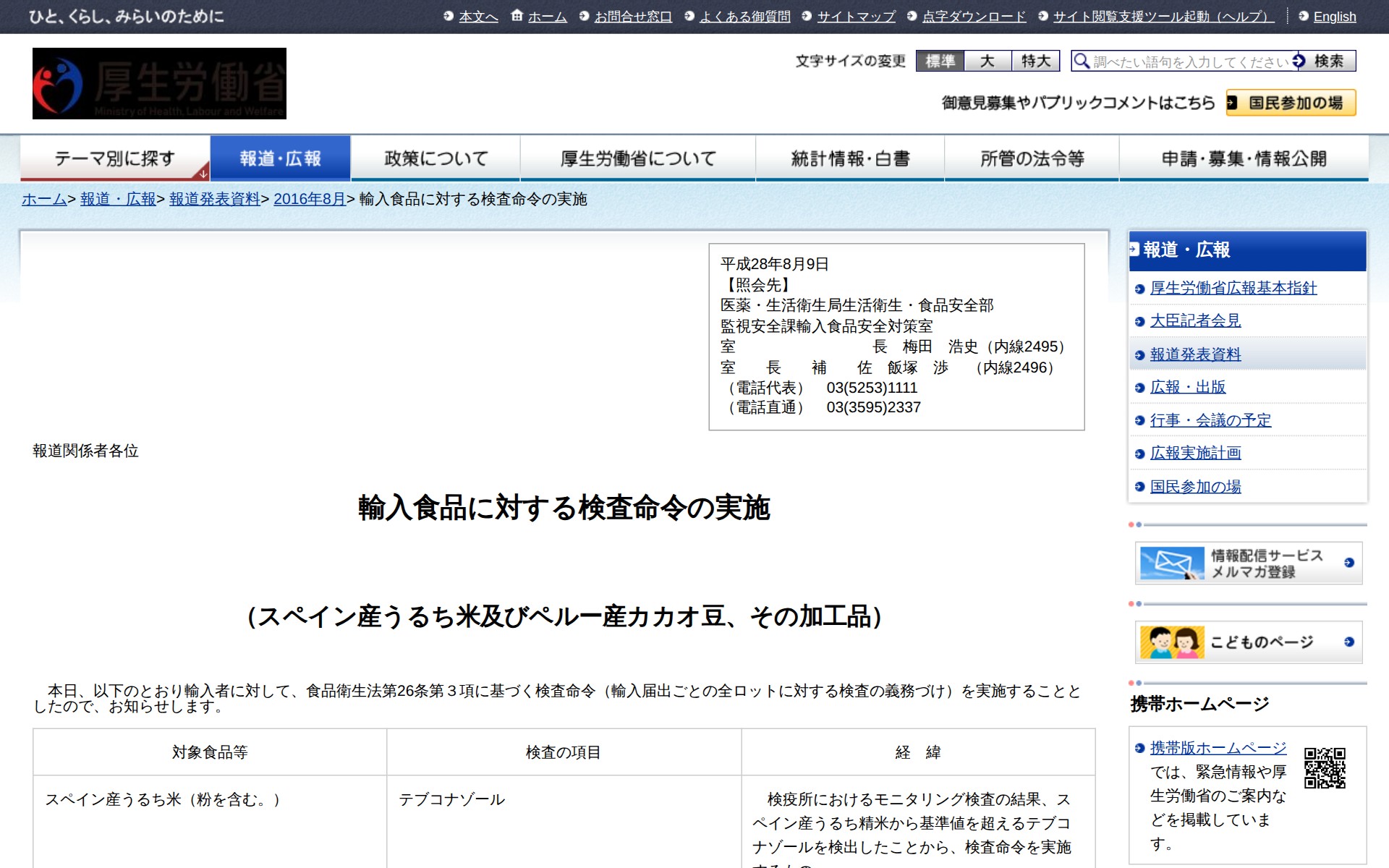Select 標準 text size option
Image resolution: width=1389 pixels, height=868 pixels.
[940, 62]
